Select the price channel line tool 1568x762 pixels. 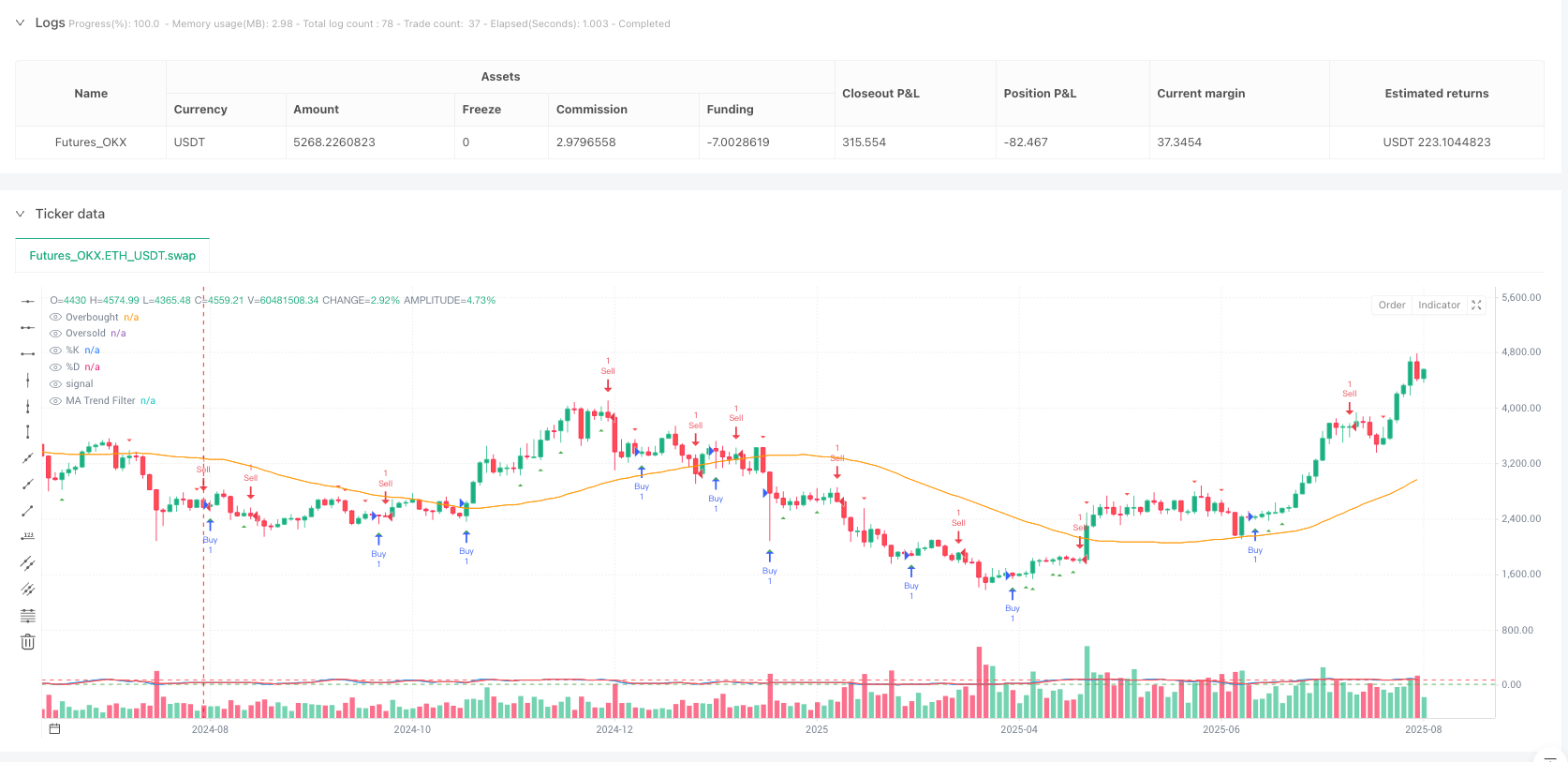(x=28, y=563)
